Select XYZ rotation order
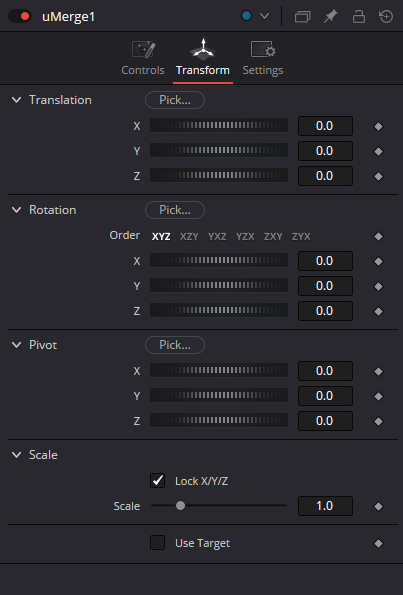 [x=161, y=236]
